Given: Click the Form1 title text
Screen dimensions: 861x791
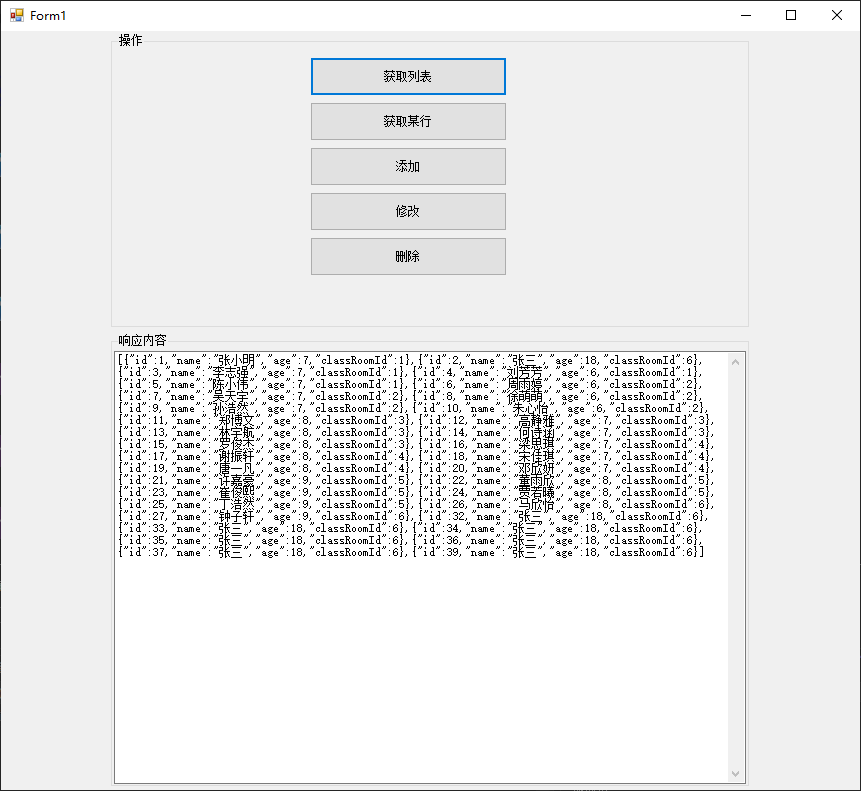Looking at the screenshot, I should (48, 15).
